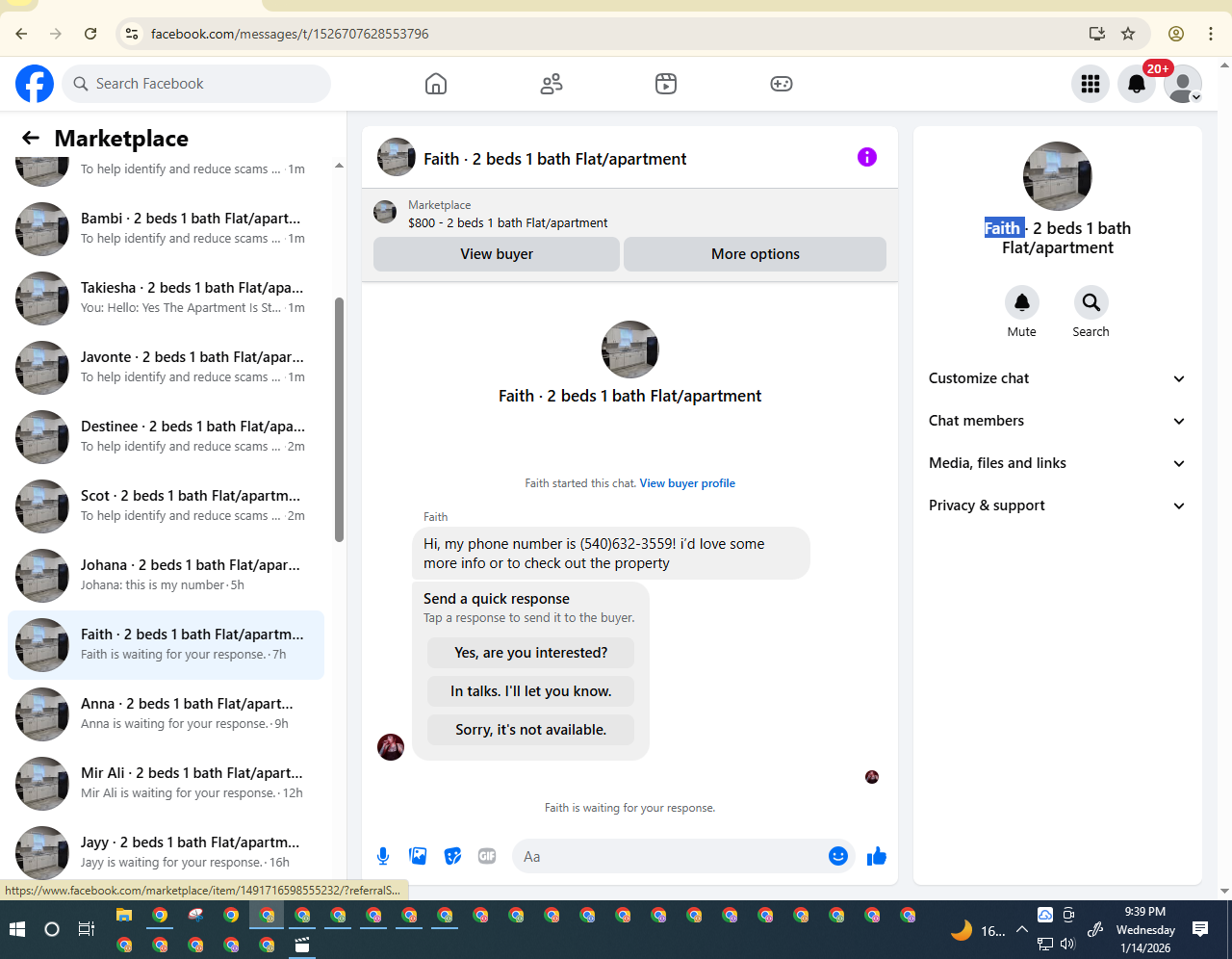Choose a sticker icon
Screen dimensions: 1232x959
(452, 856)
